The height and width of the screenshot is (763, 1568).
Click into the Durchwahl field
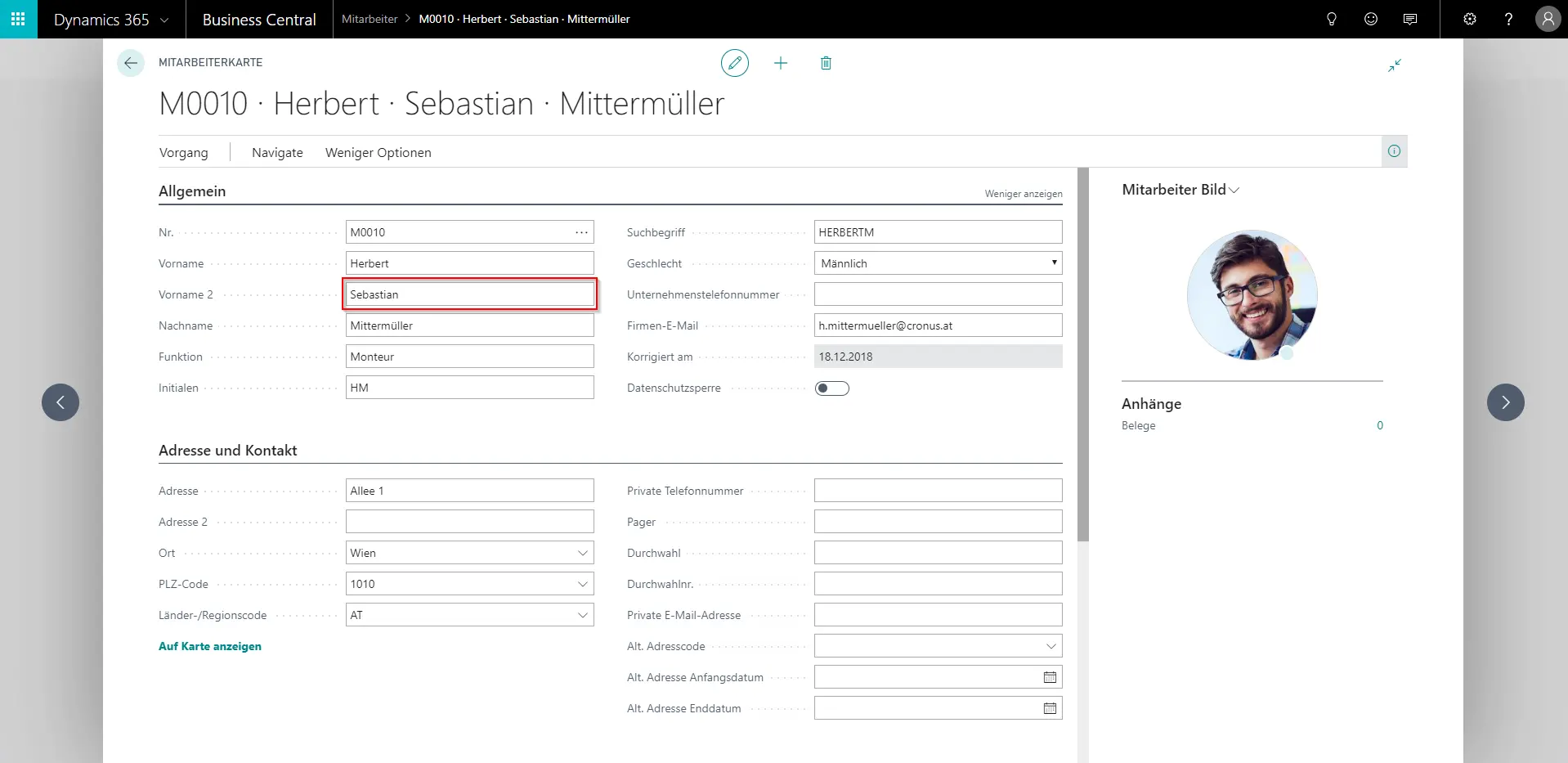point(939,553)
